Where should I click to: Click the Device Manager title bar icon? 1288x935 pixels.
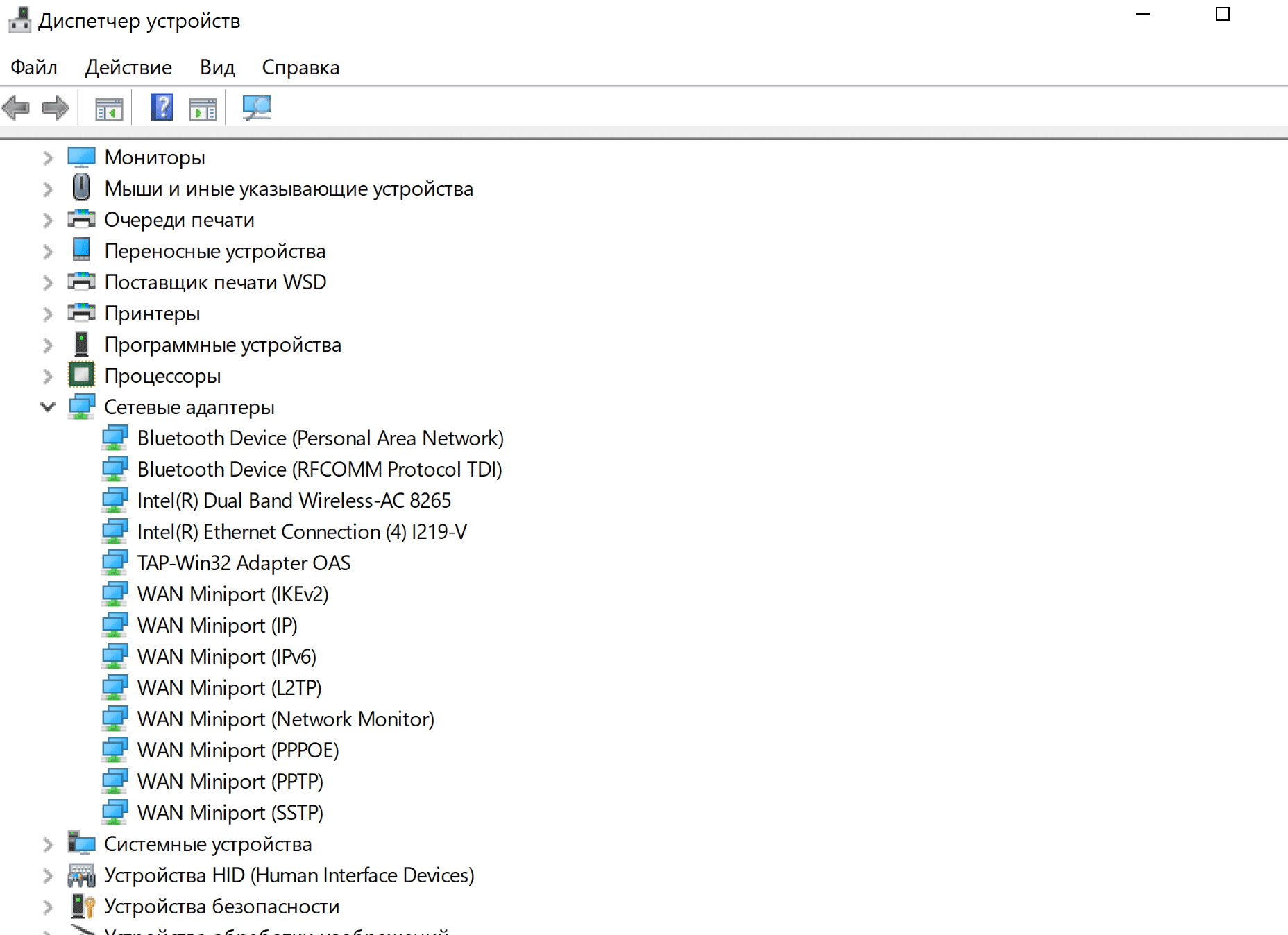19,20
